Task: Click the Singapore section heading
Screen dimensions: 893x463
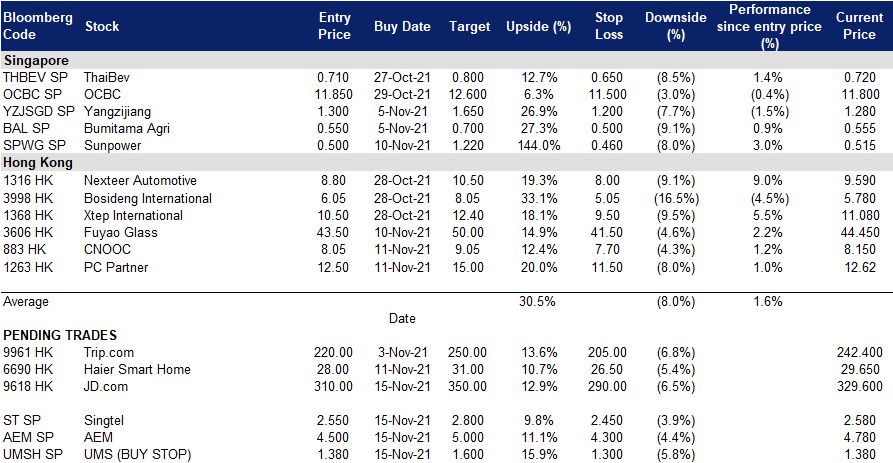Action: point(36,60)
